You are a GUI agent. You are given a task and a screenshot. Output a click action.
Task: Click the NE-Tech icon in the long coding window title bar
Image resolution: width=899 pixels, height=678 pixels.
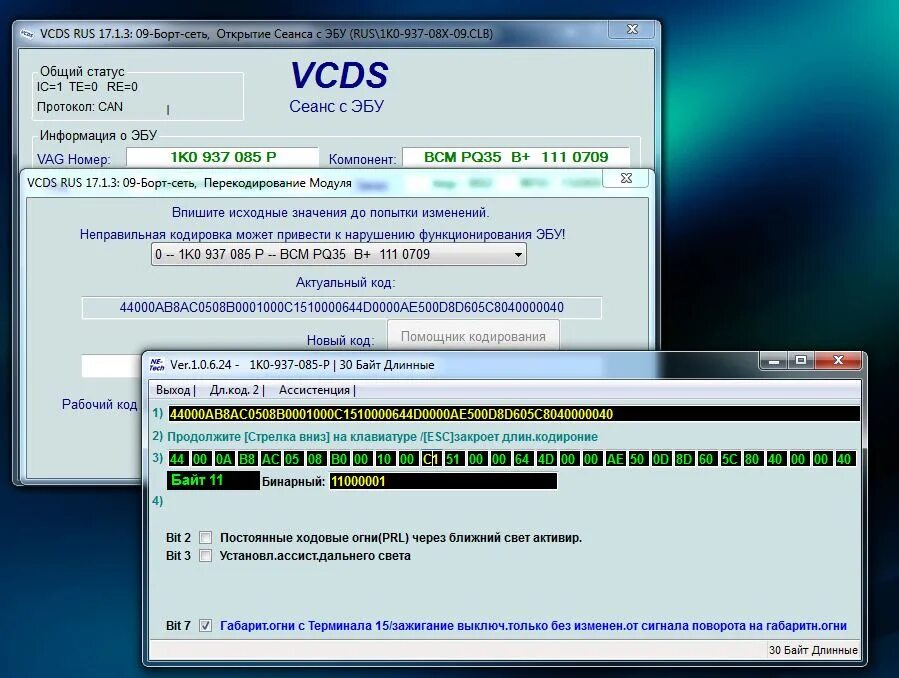click(157, 365)
